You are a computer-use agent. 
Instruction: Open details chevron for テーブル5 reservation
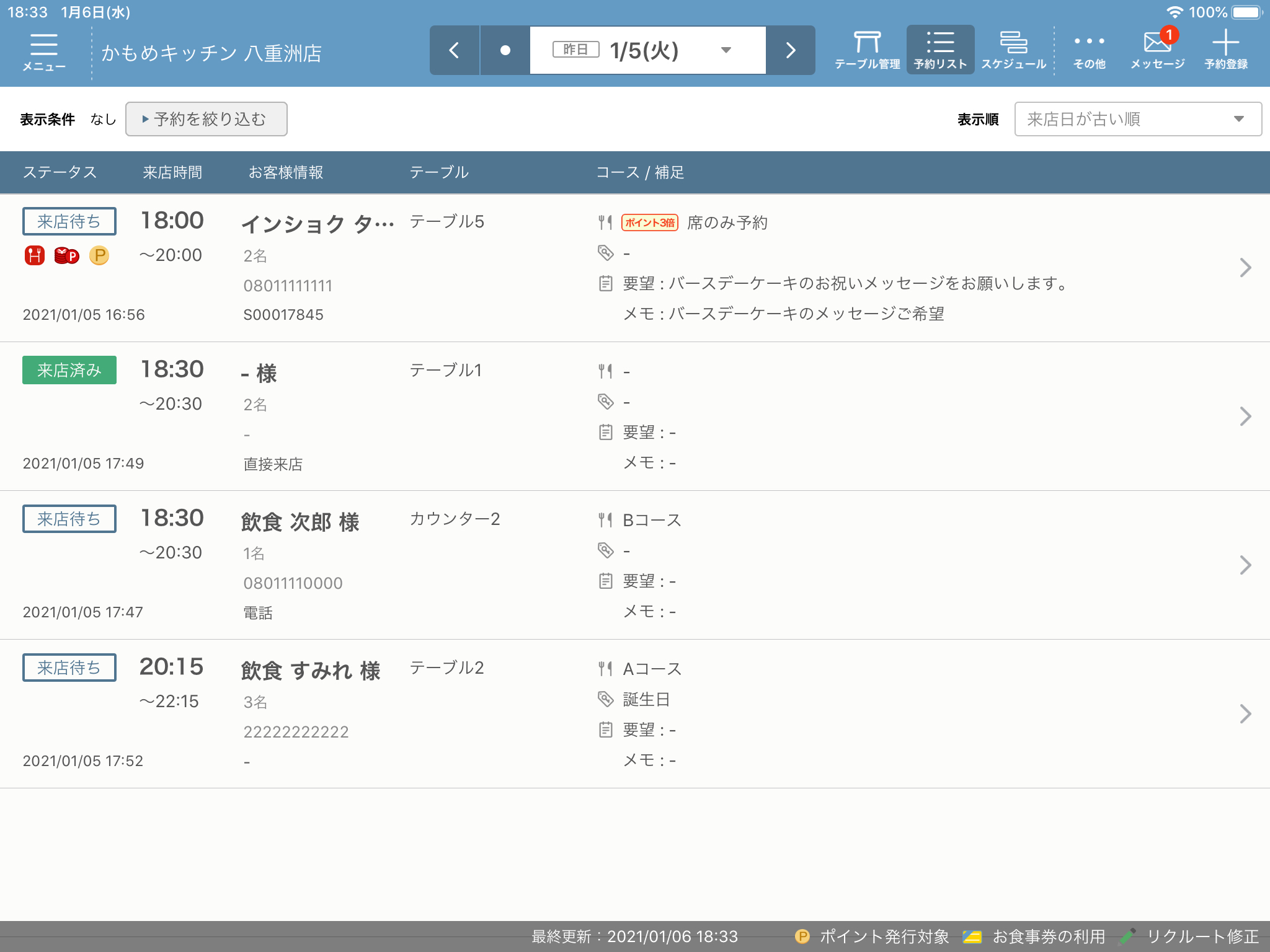pyautogui.click(x=1245, y=268)
